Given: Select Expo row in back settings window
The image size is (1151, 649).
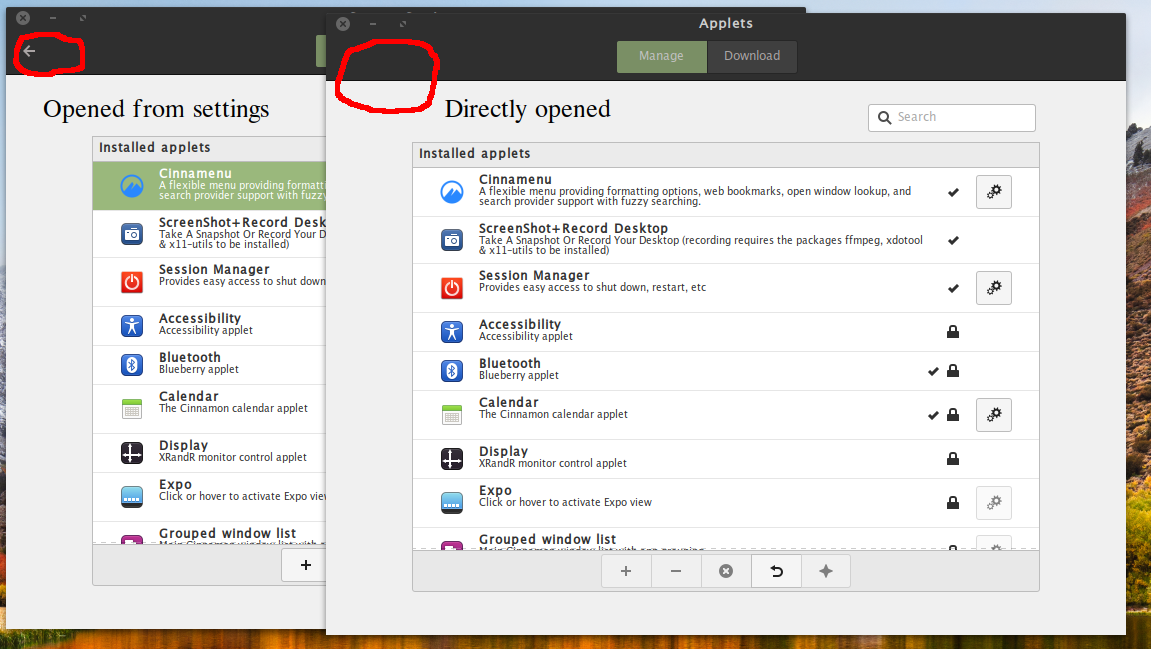Looking at the screenshot, I should pos(209,497).
